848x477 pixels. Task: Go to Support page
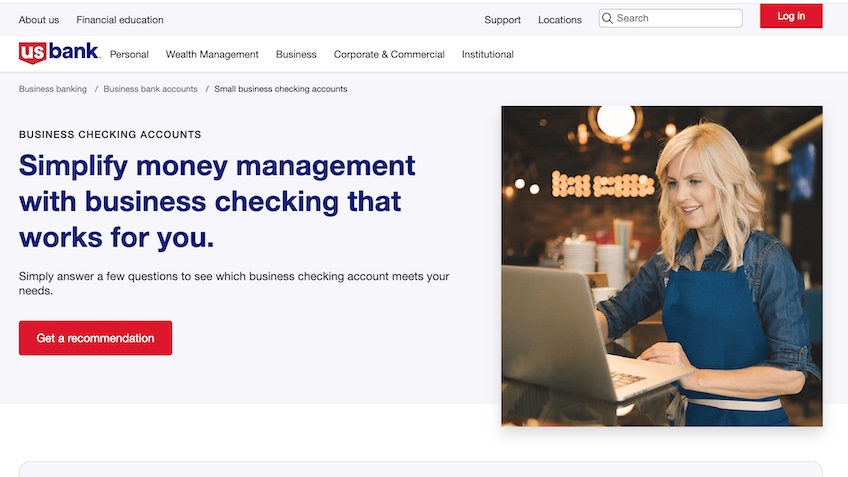(502, 20)
